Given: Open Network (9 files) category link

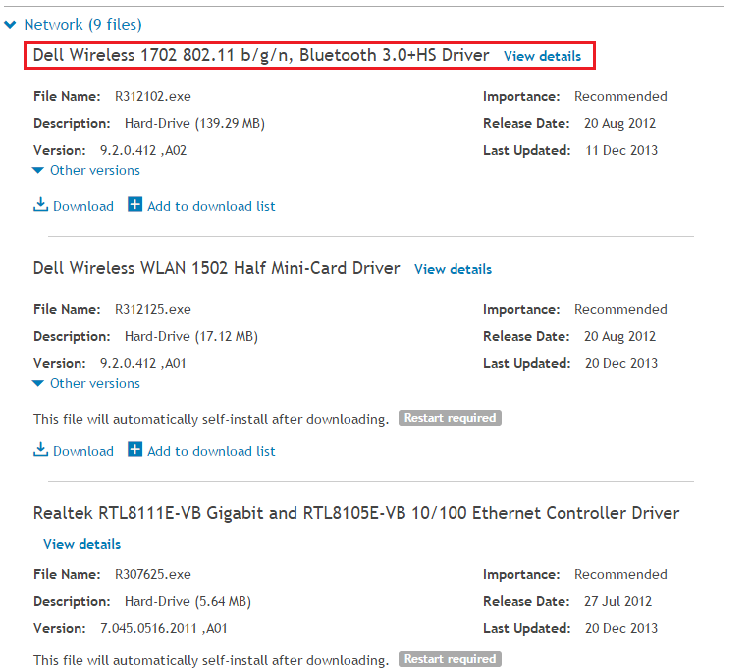Looking at the screenshot, I should pos(83,24).
